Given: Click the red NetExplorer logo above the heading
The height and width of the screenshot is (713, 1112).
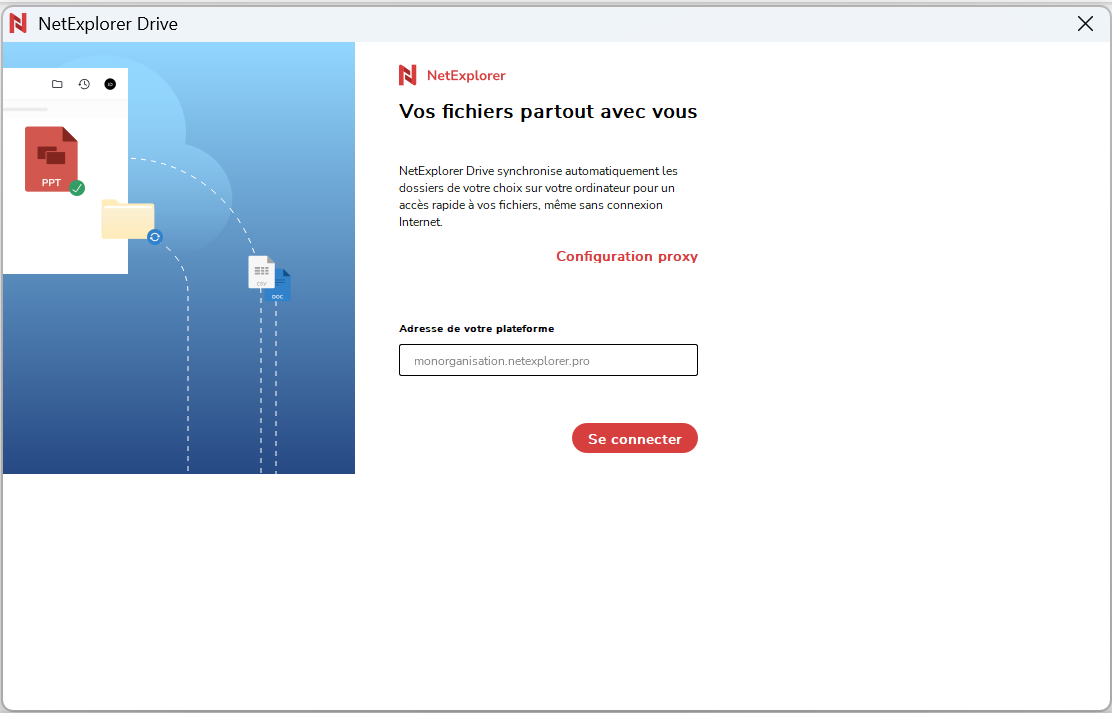Looking at the screenshot, I should pos(408,75).
